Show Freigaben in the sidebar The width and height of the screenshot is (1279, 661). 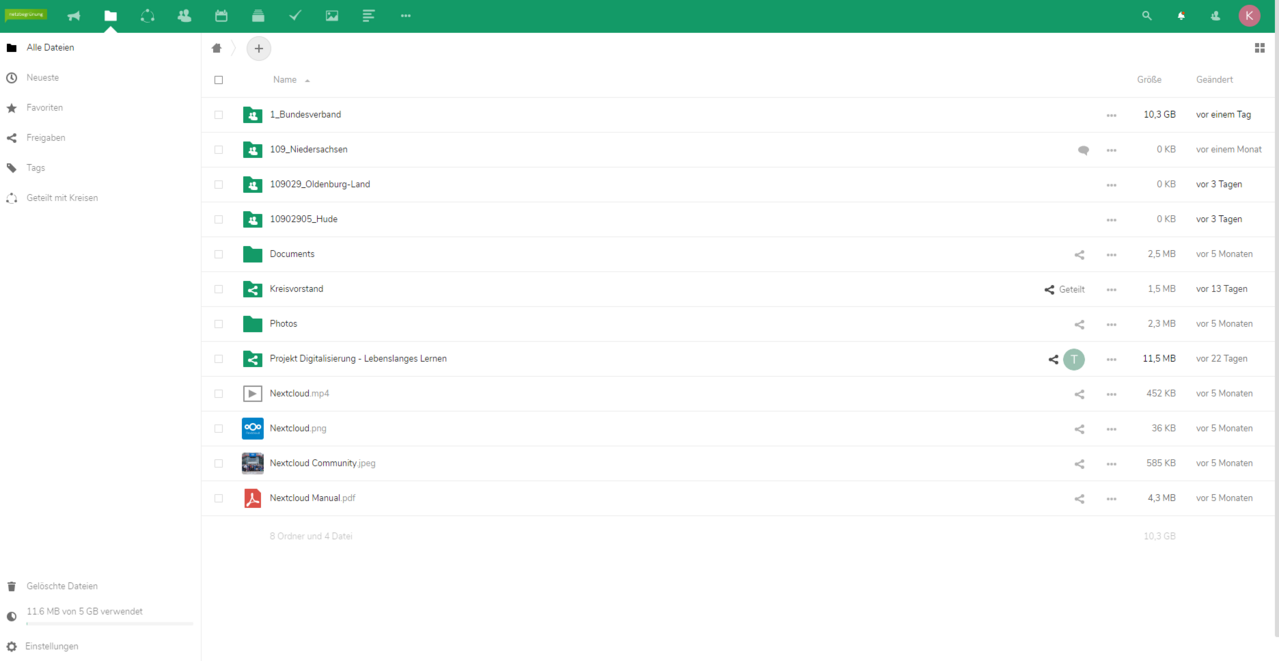[46, 138]
